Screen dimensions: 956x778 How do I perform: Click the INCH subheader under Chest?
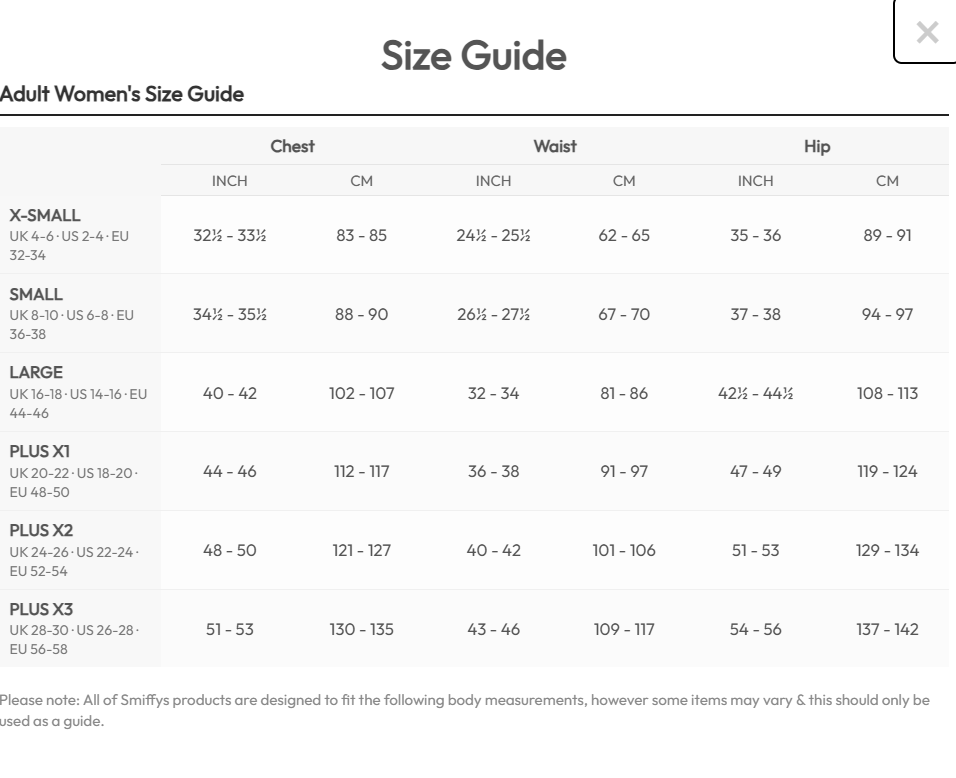coord(230,181)
